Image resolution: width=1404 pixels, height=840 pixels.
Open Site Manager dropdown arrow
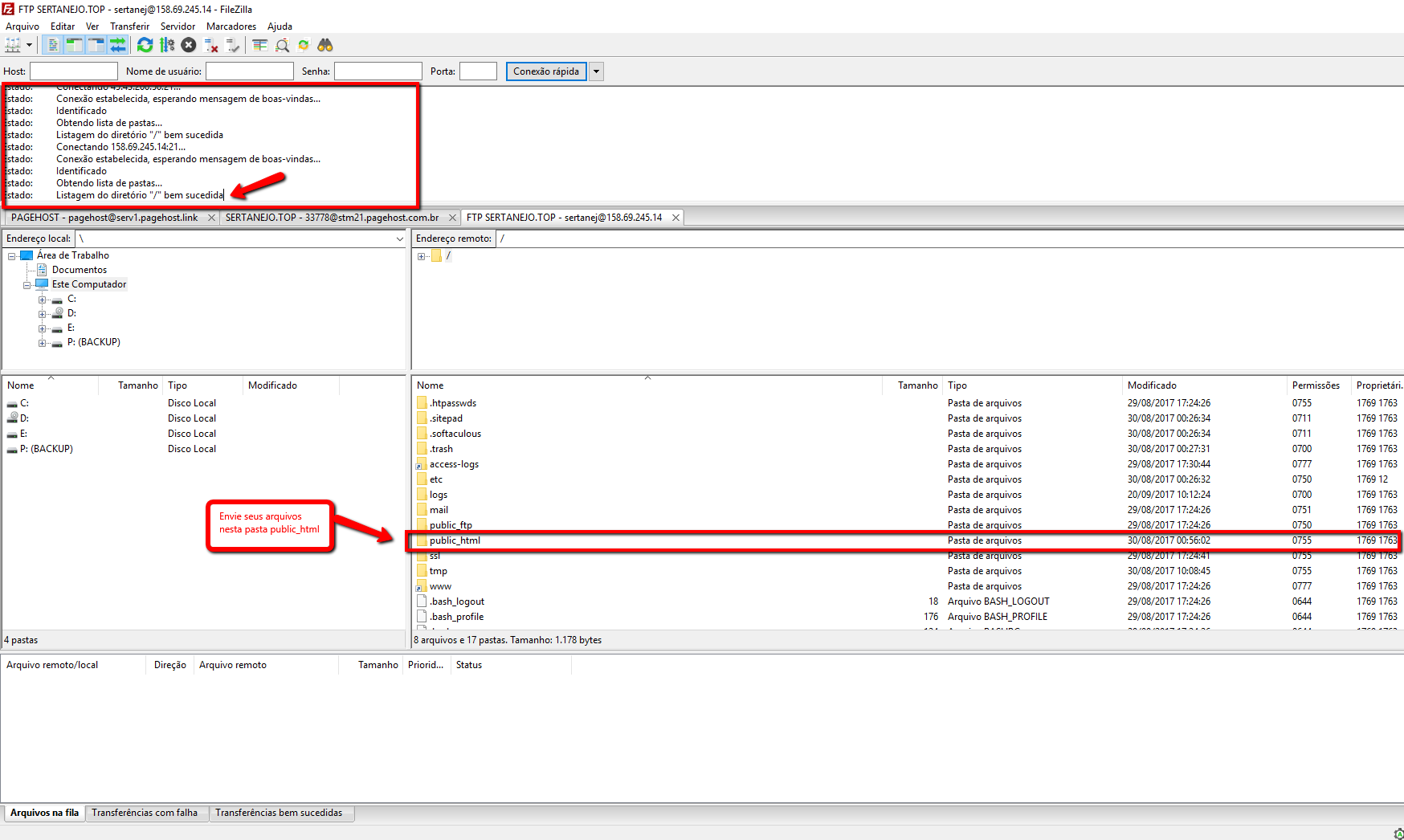click(29, 45)
